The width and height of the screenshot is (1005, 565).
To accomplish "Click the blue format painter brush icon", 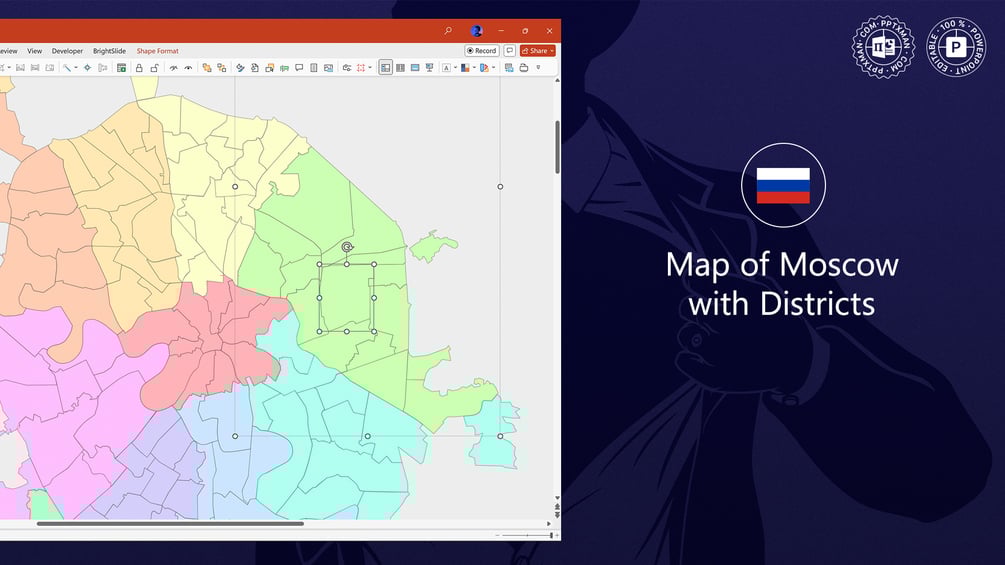I will pos(240,68).
